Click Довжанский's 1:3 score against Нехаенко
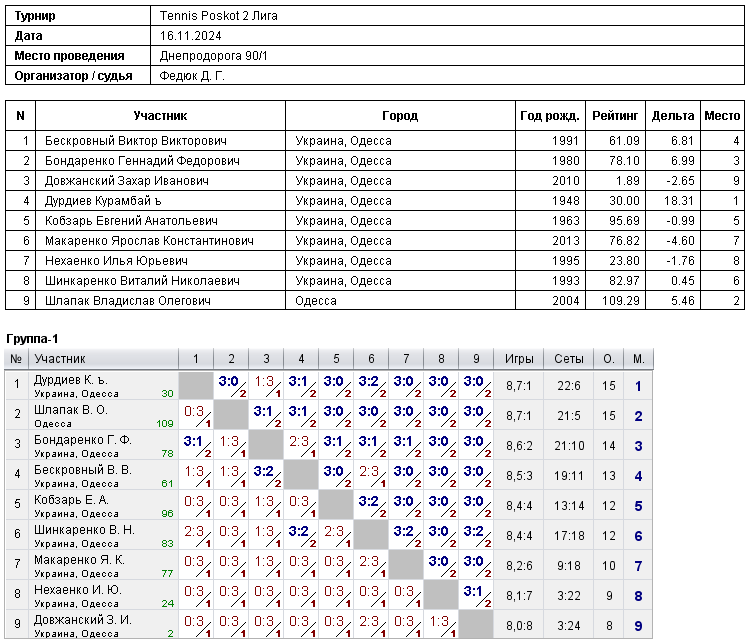 [441, 626]
